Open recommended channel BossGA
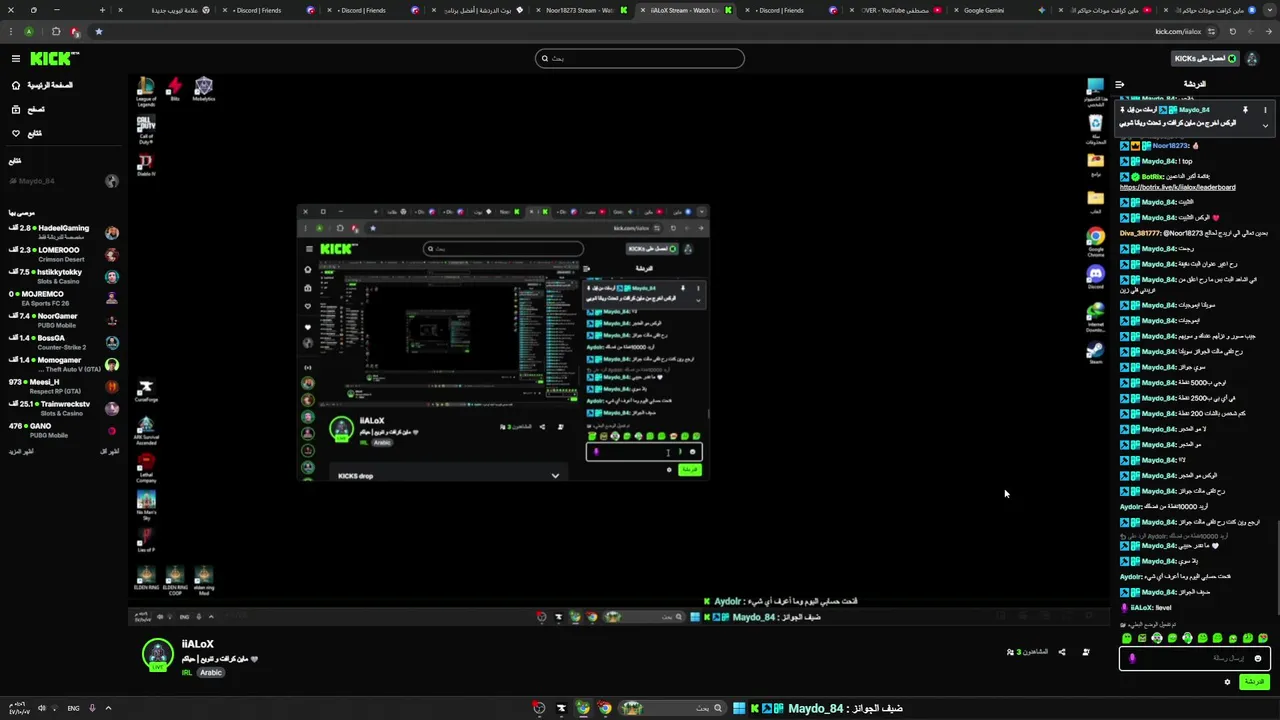Image resolution: width=1280 pixels, height=720 pixels. coord(63,342)
